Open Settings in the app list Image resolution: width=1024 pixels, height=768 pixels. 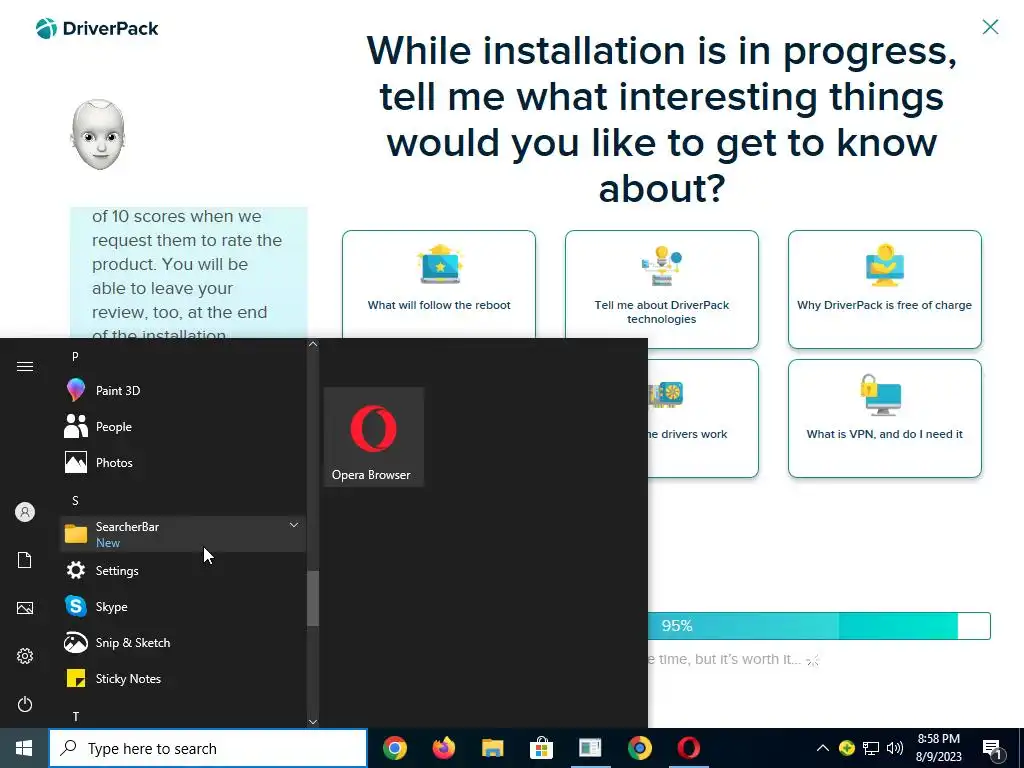[183, 571]
